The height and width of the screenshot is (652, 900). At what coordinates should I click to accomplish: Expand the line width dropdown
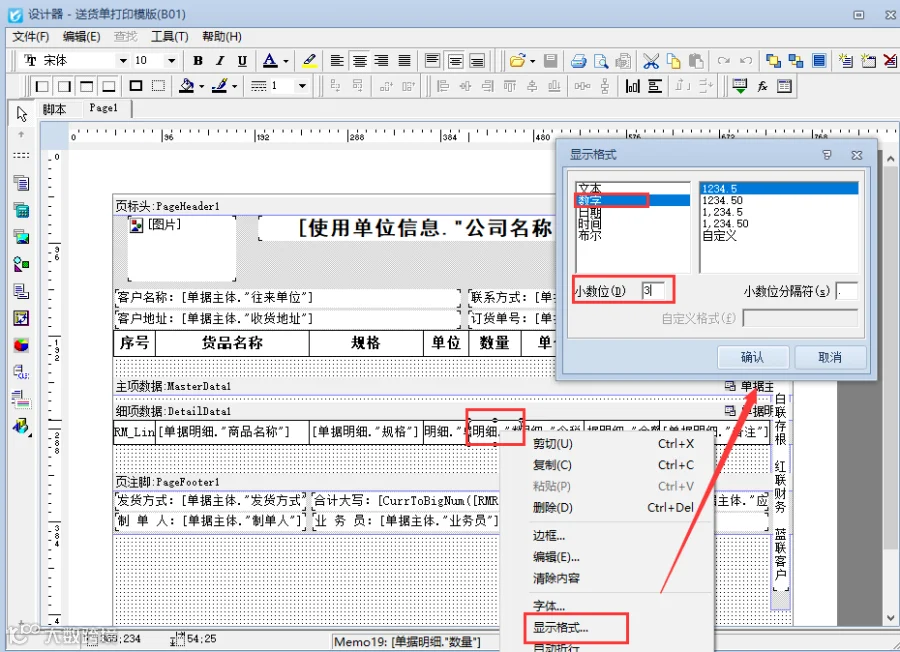[302, 86]
